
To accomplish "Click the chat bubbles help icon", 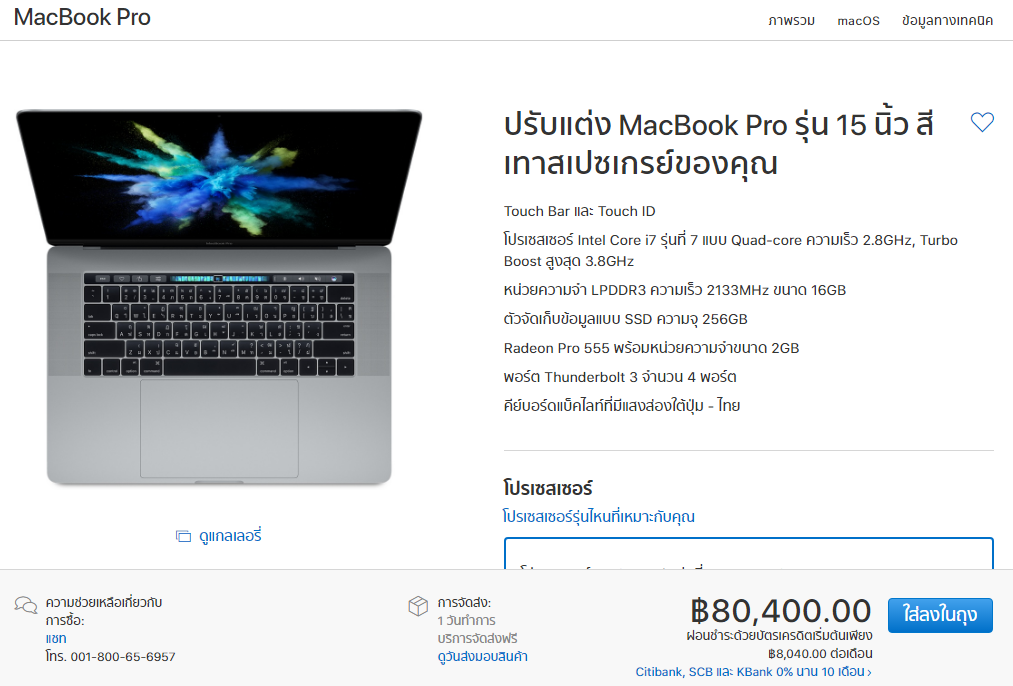I will tap(26, 605).
